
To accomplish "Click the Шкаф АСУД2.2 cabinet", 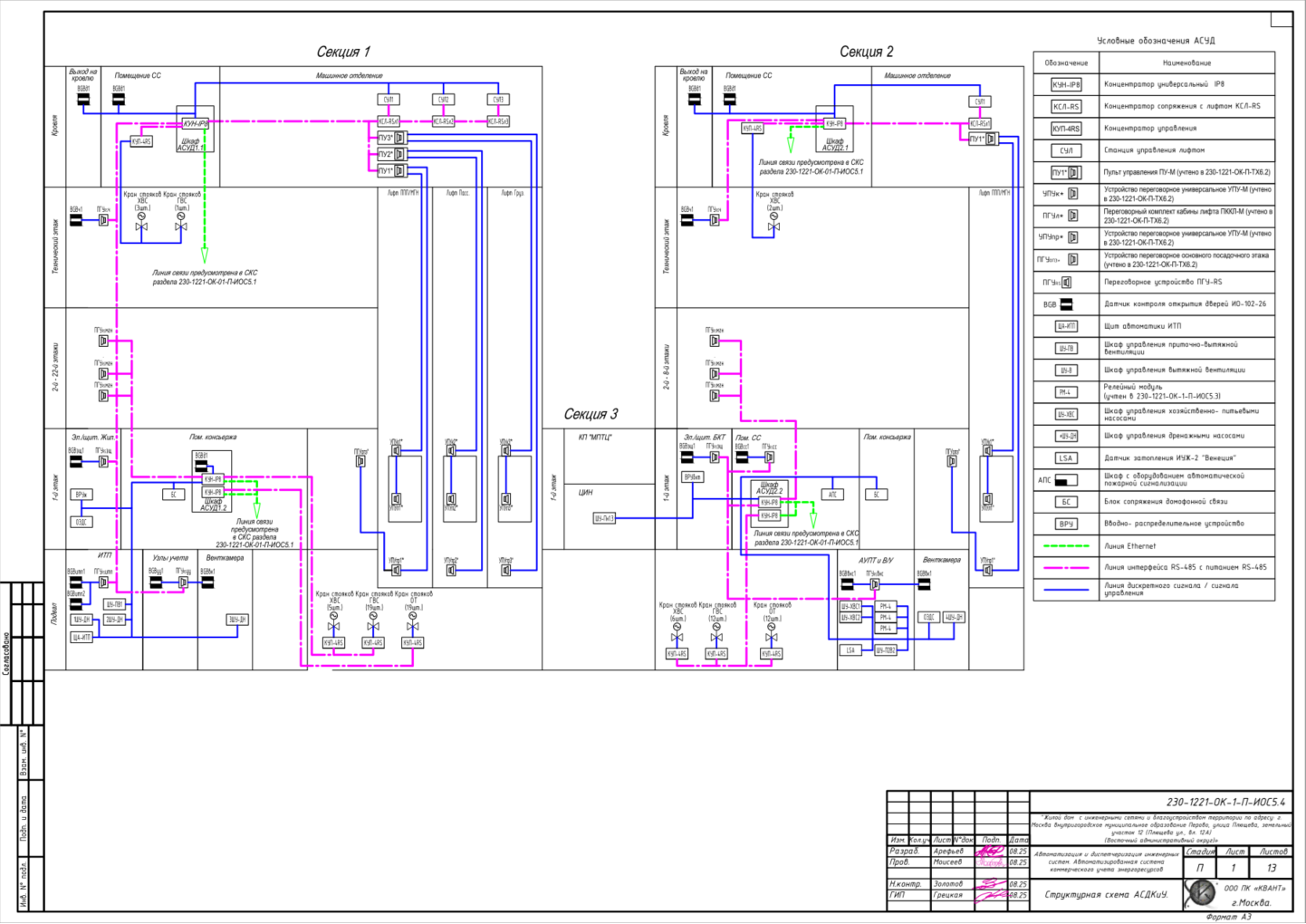I will [x=769, y=496].
